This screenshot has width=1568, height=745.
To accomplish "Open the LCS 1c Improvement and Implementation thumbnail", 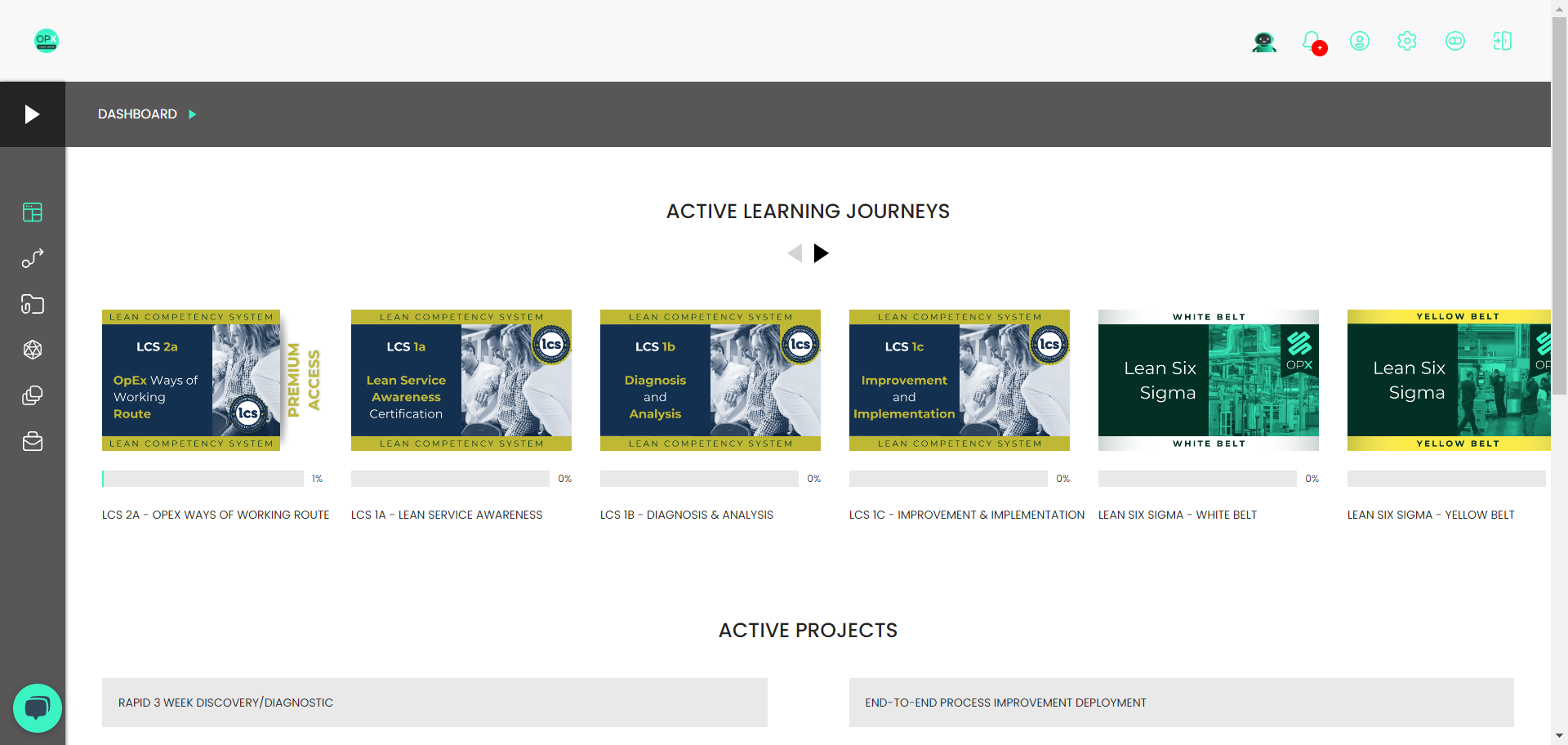I will [x=960, y=380].
